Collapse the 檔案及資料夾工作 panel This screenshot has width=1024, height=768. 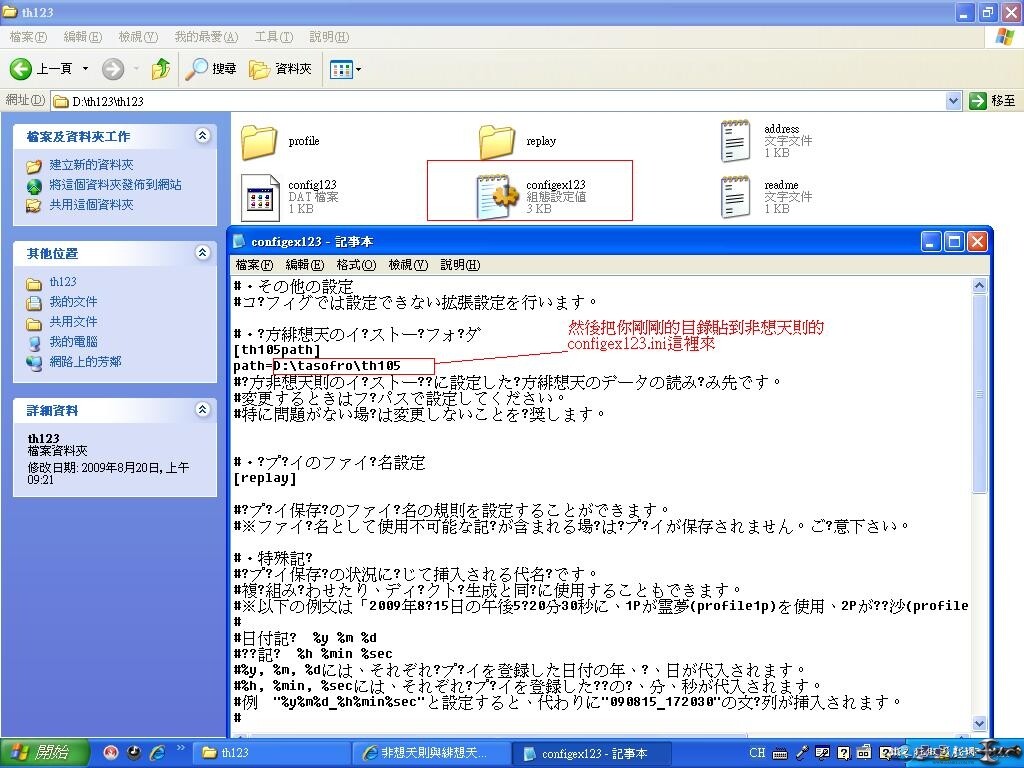click(x=203, y=136)
